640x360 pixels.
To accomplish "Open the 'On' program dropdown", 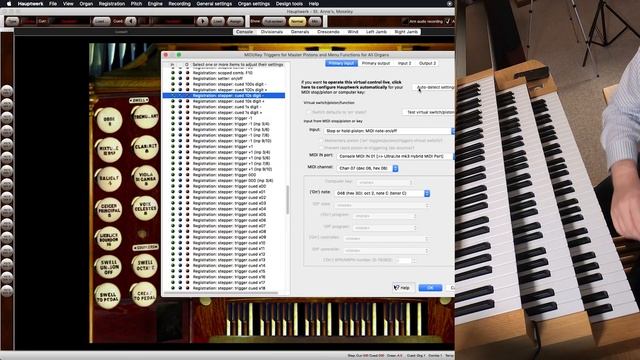I will tap(384, 216).
